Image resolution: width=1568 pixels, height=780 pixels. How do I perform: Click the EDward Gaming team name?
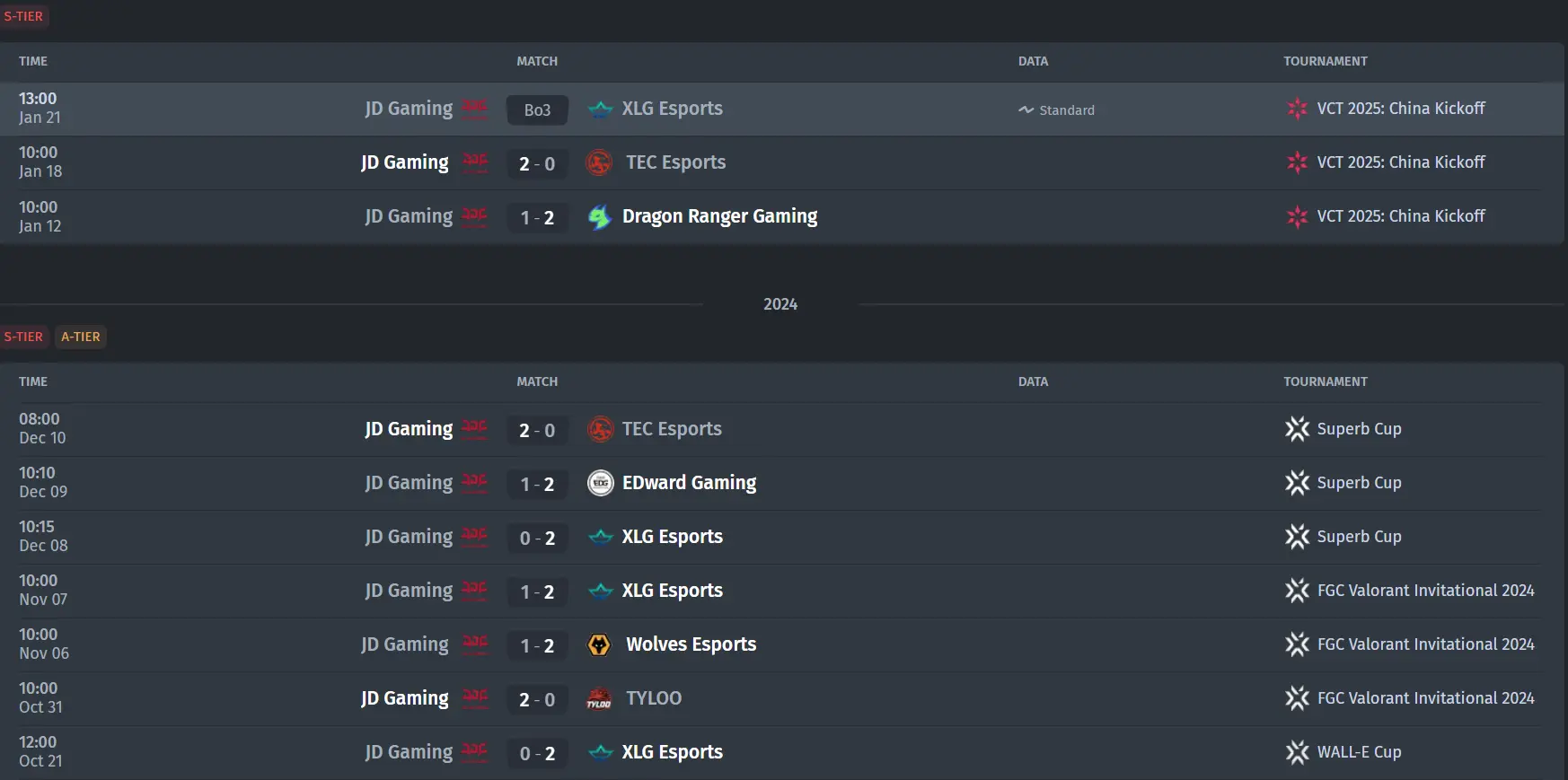click(689, 483)
